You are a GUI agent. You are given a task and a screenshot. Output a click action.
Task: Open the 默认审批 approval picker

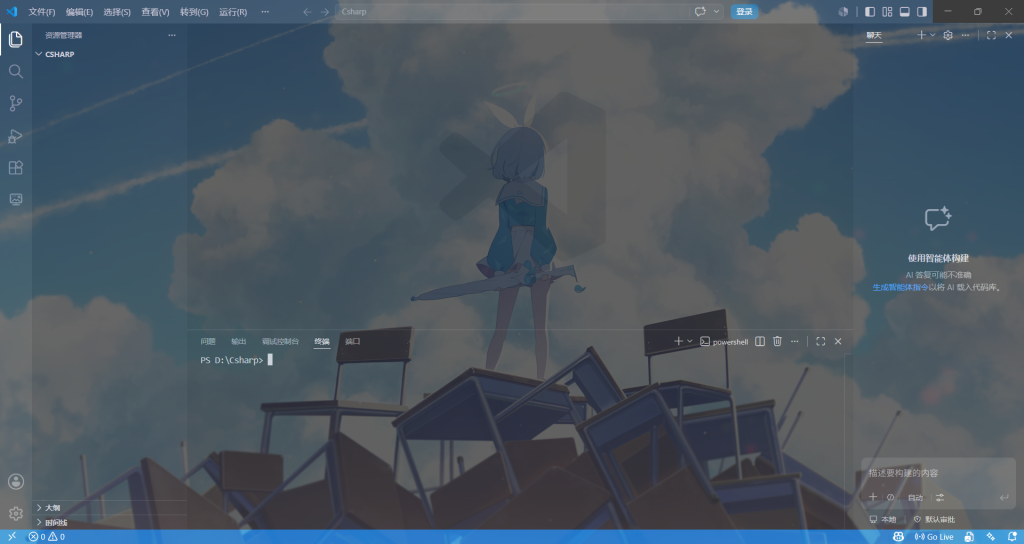pyautogui.click(x=934, y=520)
